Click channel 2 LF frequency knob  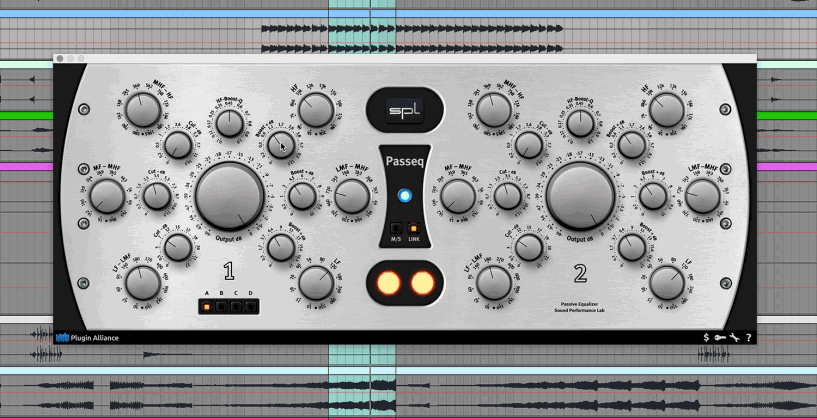pyautogui.click(x=667, y=283)
